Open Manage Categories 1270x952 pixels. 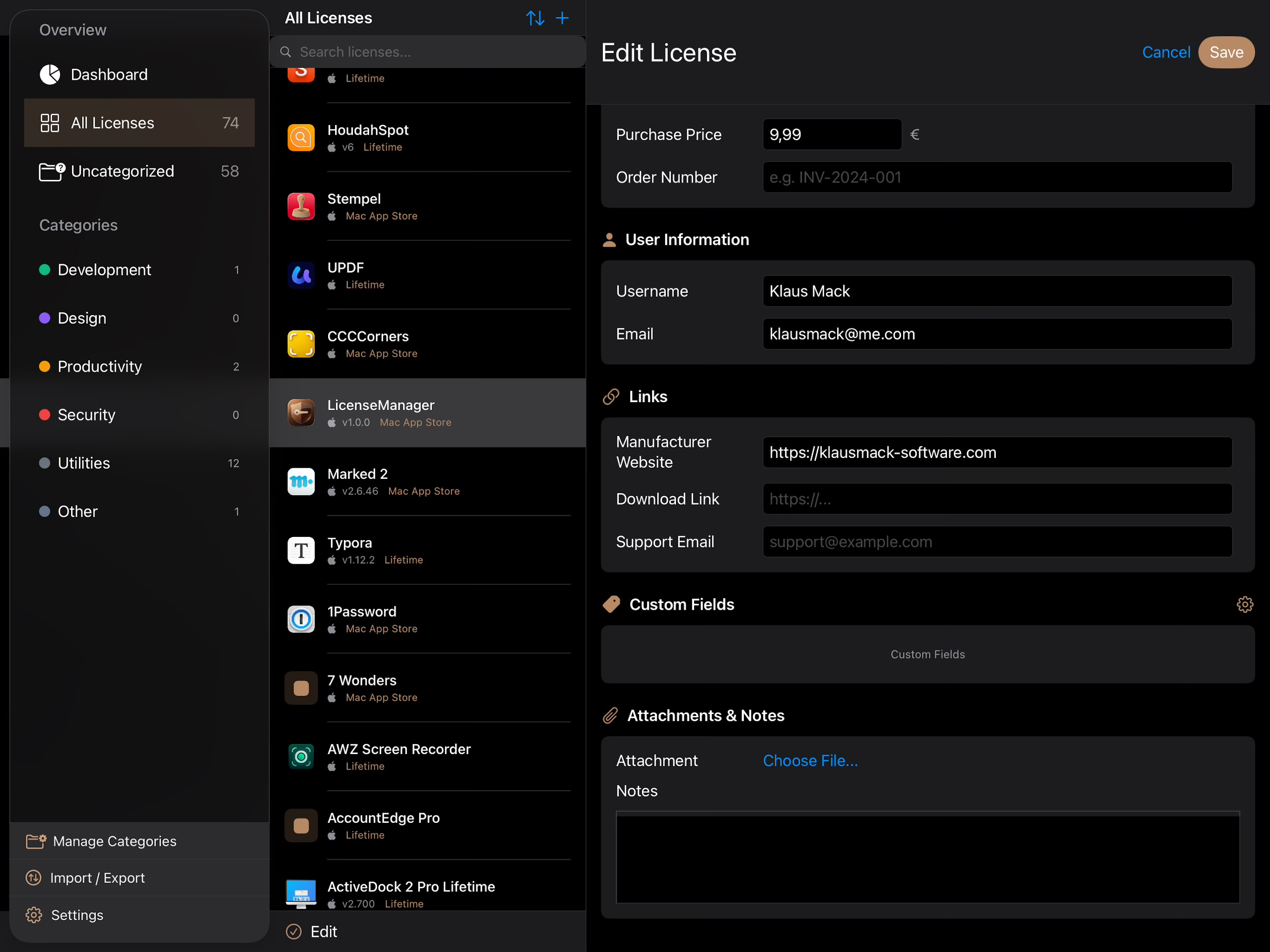(x=139, y=841)
